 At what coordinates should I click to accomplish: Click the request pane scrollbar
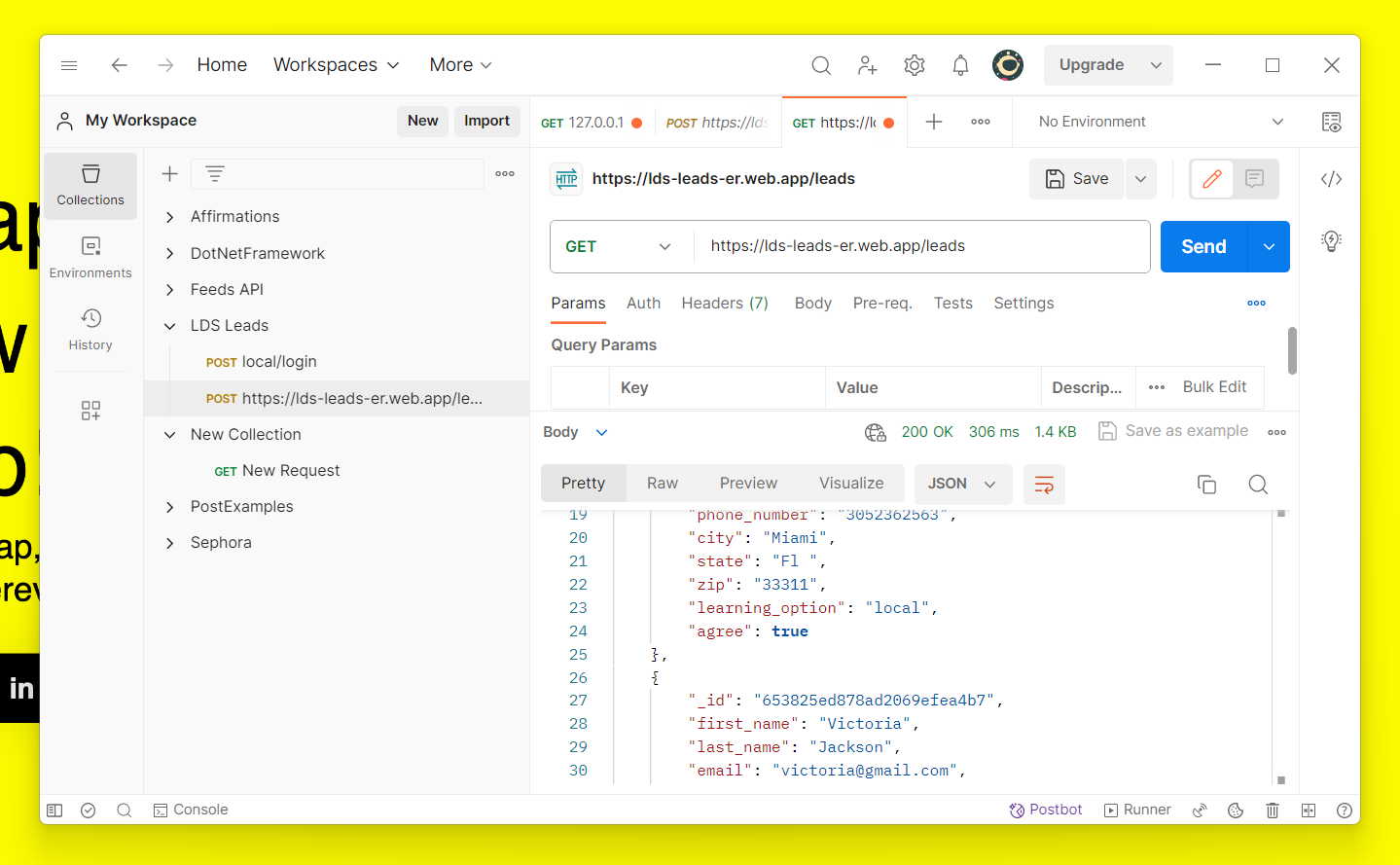point(1292,350)
